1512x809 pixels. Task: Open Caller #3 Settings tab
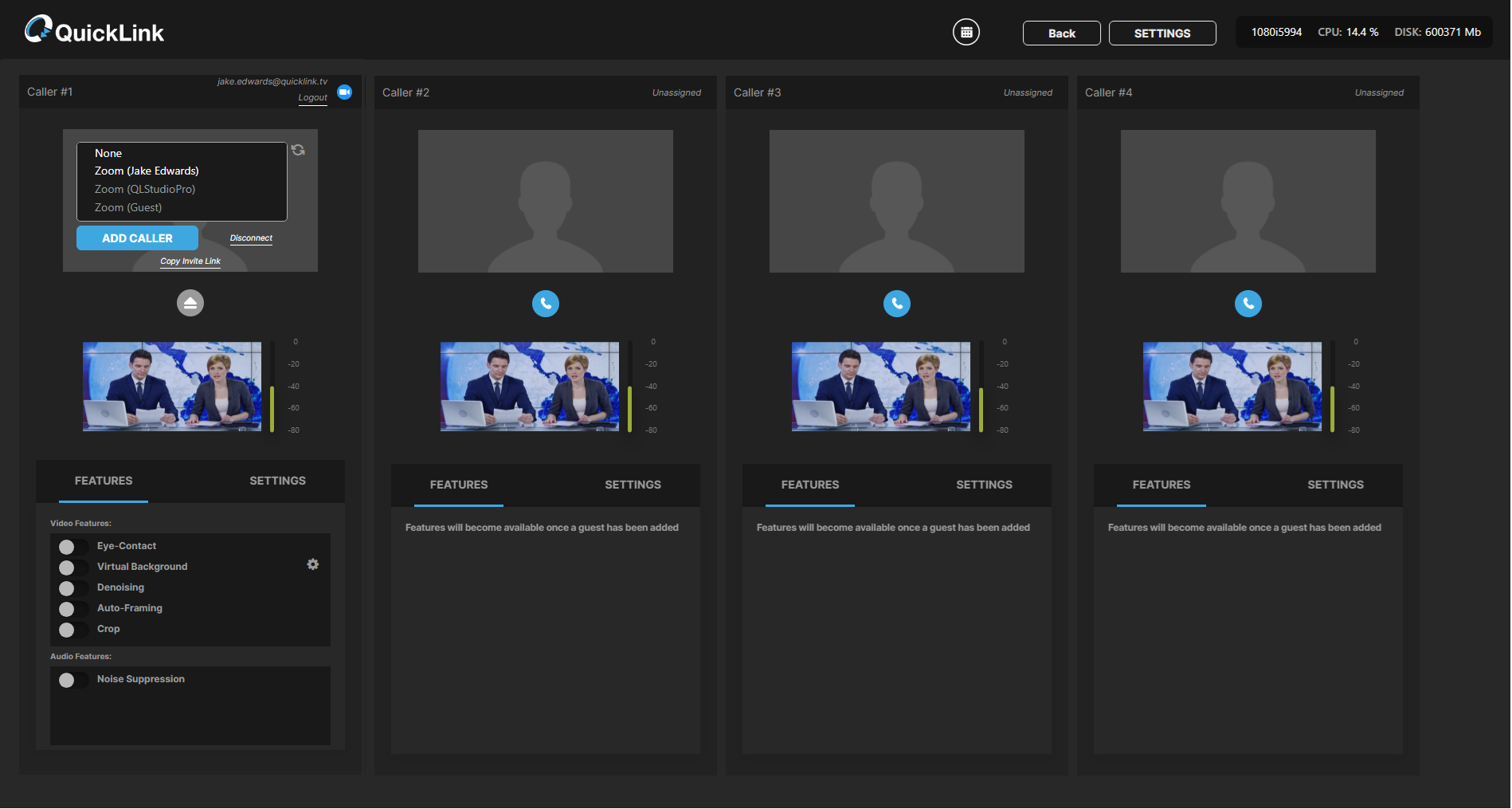[x=984, y=485]
